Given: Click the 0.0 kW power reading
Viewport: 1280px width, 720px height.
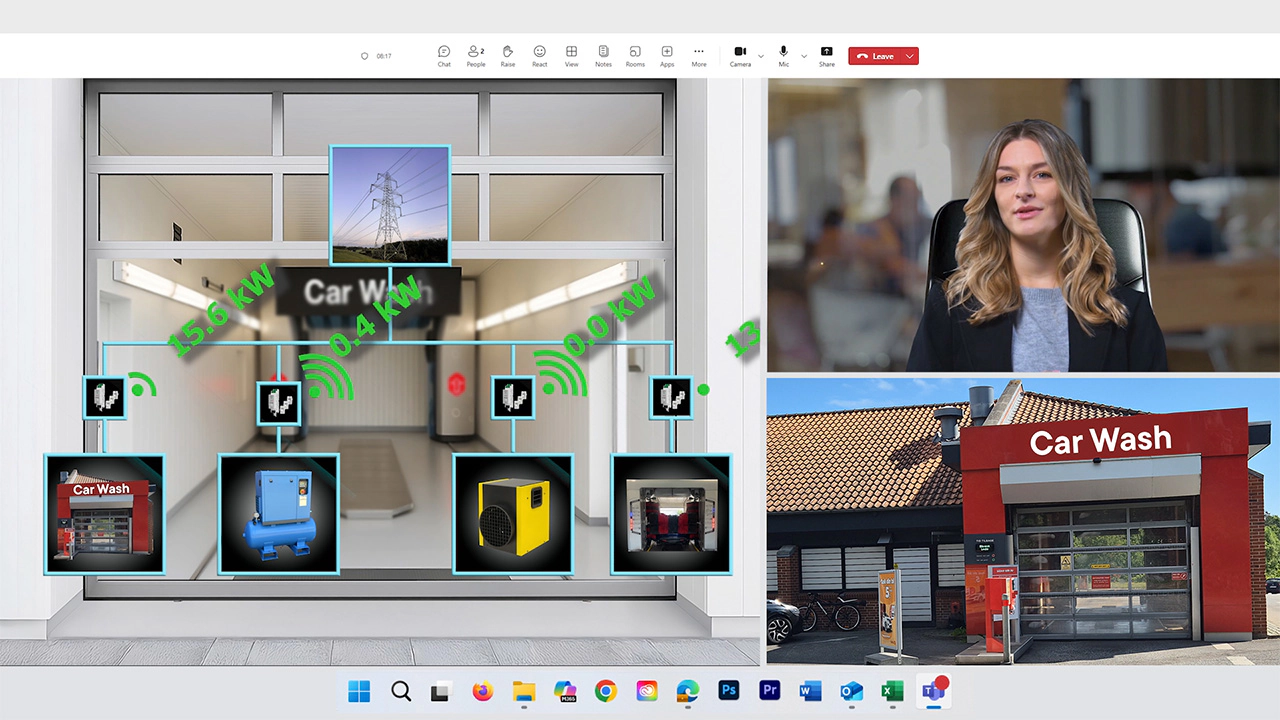Looking at the screenshot, I should (x=609, y=316).
